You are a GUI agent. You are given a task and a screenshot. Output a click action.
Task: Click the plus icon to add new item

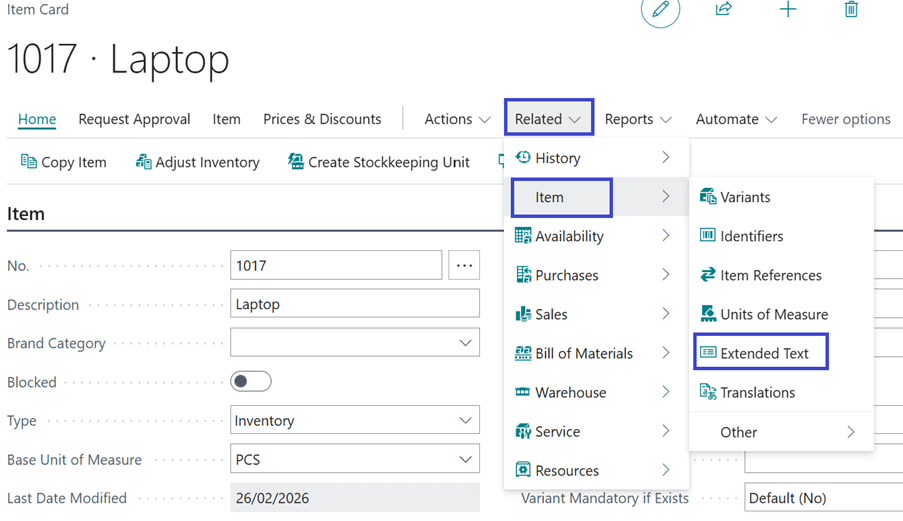click(x=788, y=9)
